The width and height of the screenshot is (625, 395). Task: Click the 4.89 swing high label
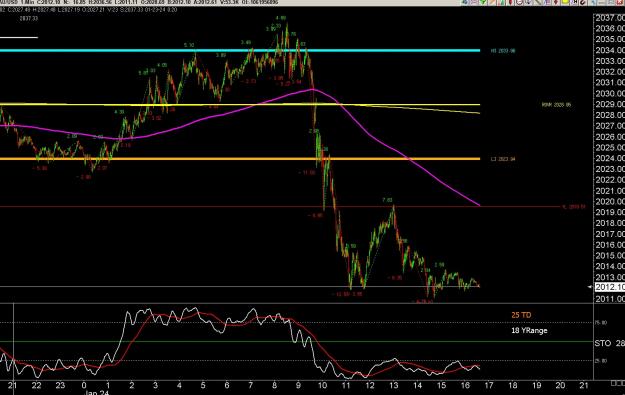tap(281, 18)
